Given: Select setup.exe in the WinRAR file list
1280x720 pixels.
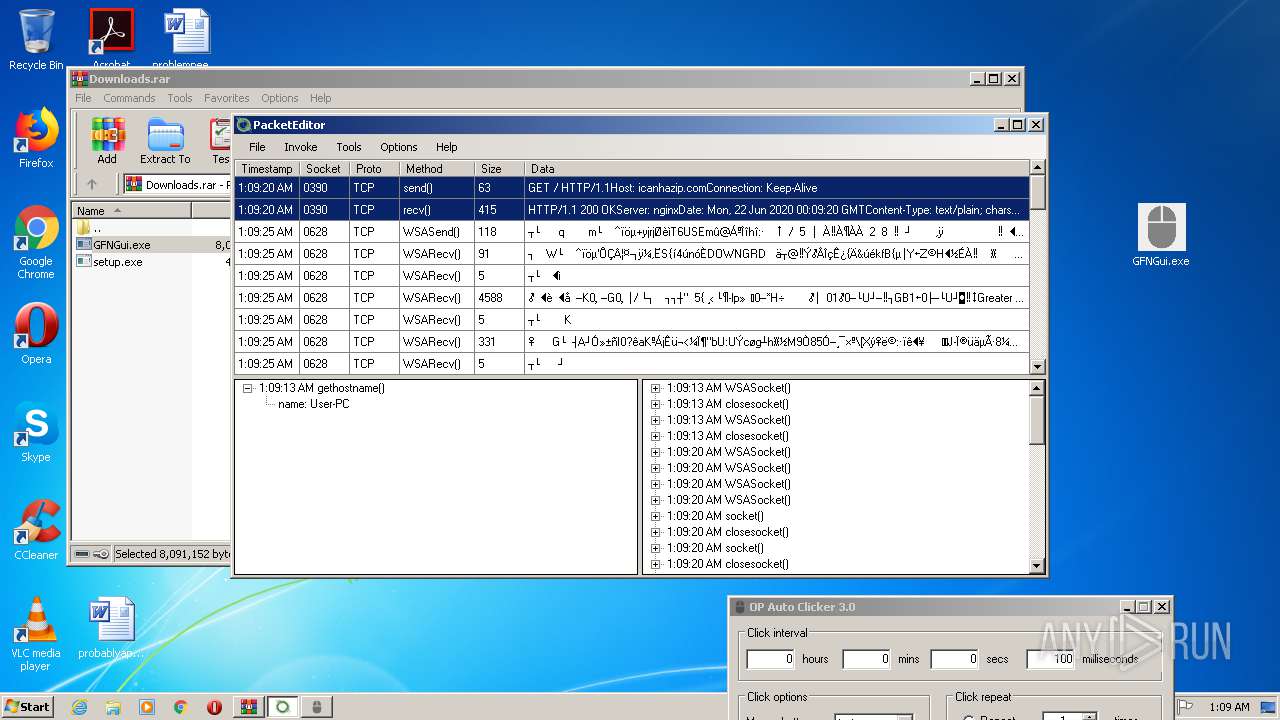Looking at the screenshot, I should 110,262.
